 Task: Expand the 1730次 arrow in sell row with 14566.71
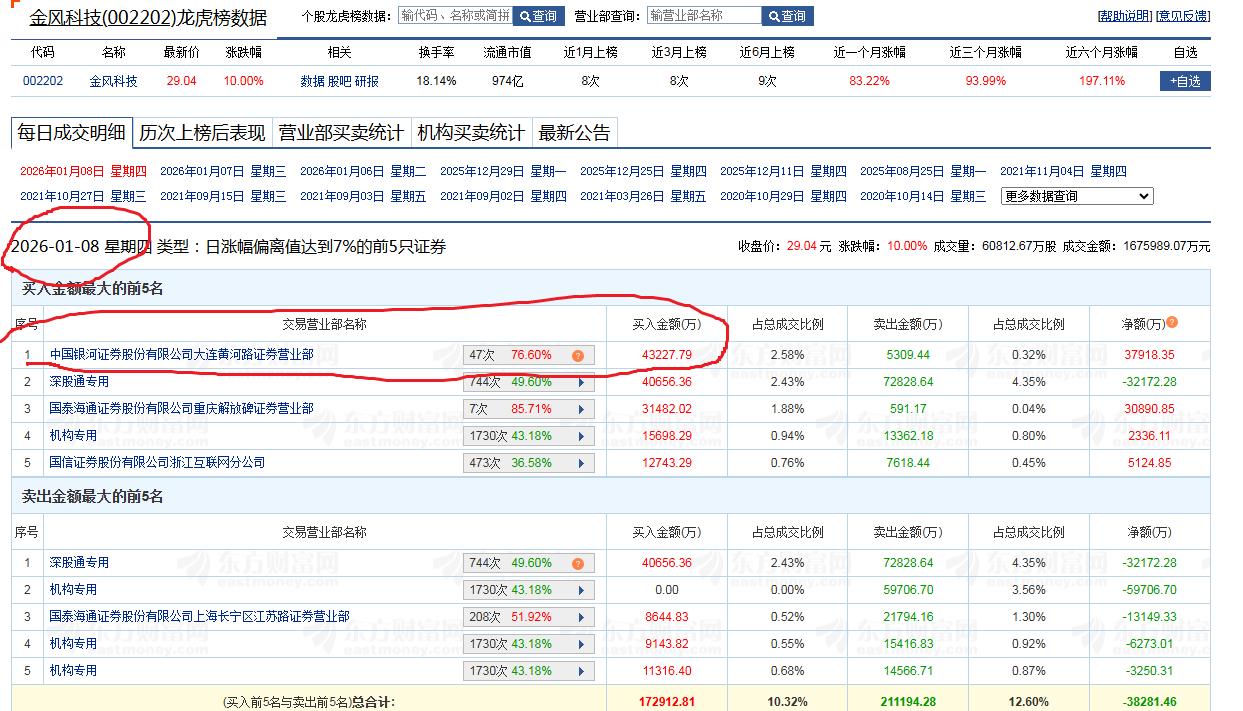click(581, 671)
